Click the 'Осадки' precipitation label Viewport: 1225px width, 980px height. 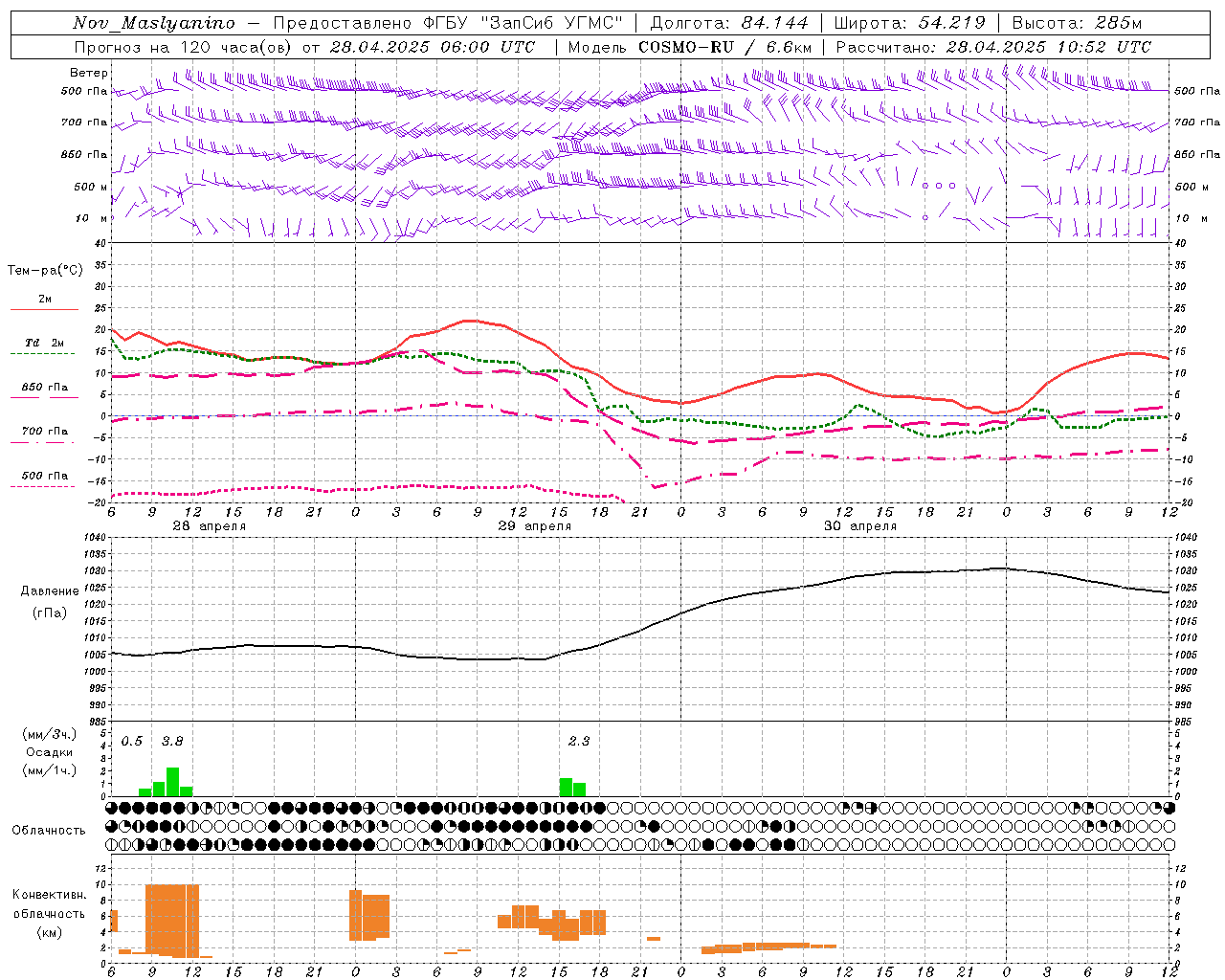click(49, 752)
